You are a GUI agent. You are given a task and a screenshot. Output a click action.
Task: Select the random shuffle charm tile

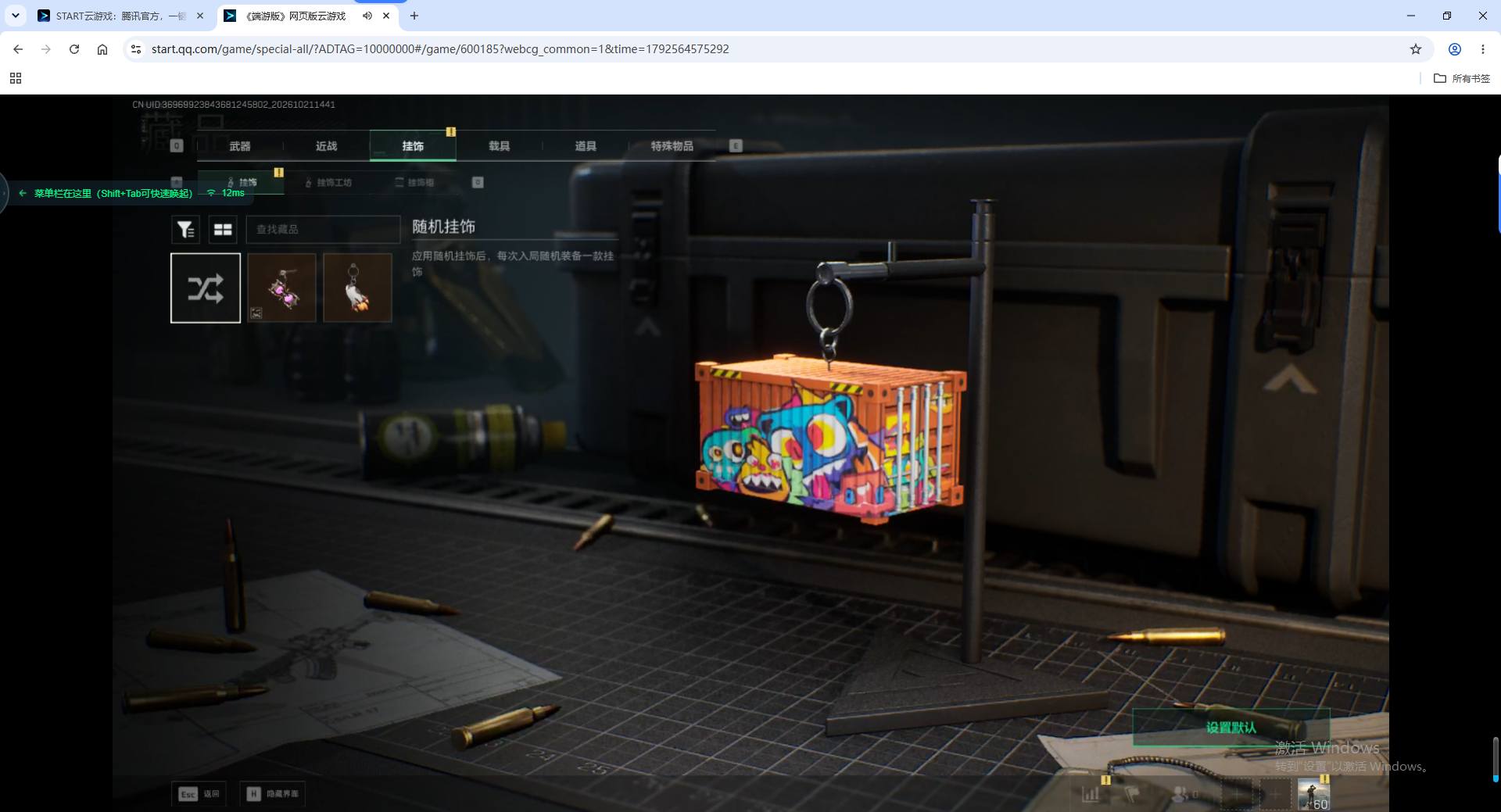[x=206, y=288]
